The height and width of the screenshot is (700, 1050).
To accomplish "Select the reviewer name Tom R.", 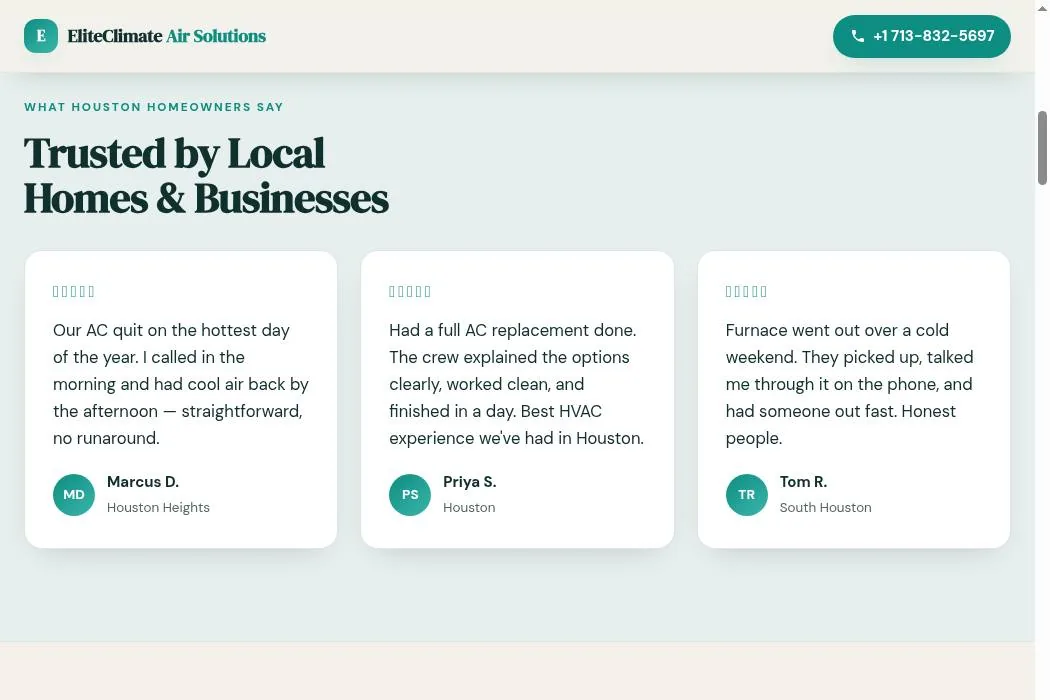I will click(x=803, y=482).
